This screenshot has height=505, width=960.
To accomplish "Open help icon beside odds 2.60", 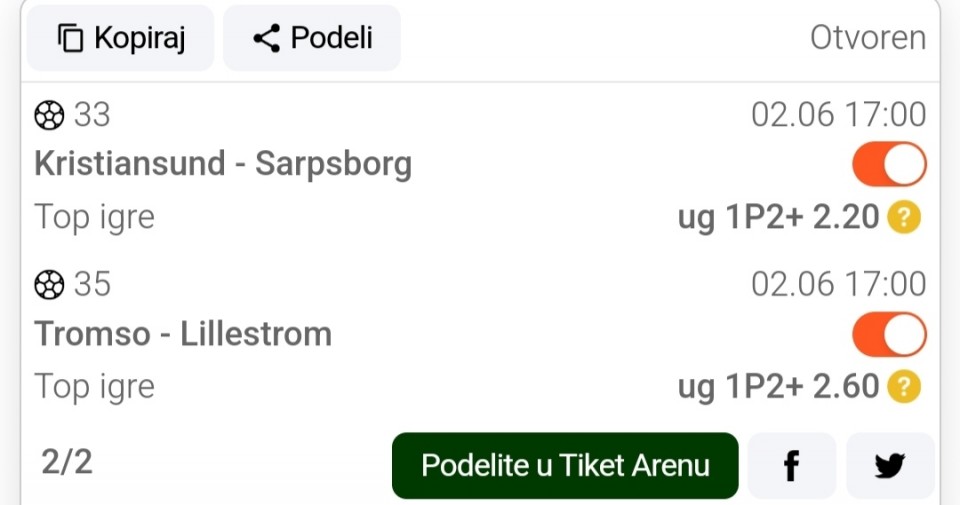I will [x=904, y=387].
